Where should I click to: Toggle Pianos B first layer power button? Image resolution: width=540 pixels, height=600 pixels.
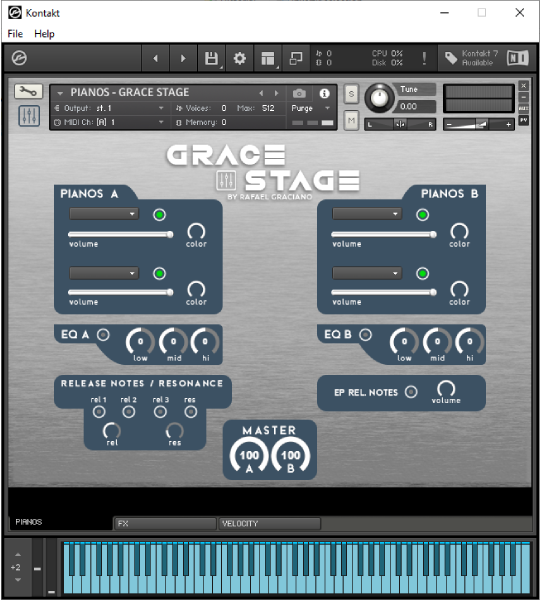[x=423, y=215]
